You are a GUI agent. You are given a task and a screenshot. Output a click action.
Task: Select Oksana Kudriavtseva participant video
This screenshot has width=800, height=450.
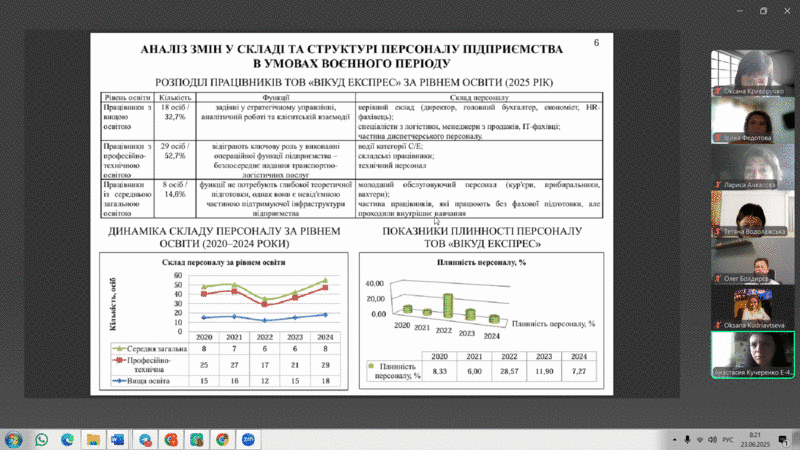(x=753, y=307)
